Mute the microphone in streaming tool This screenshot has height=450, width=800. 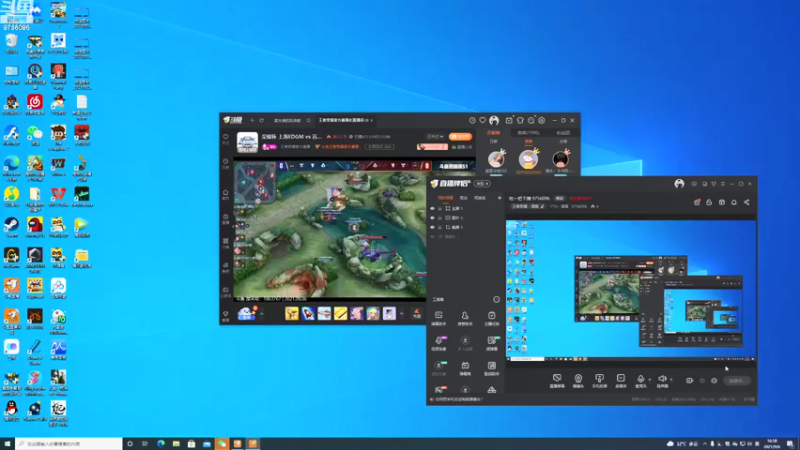coord(641,379)
